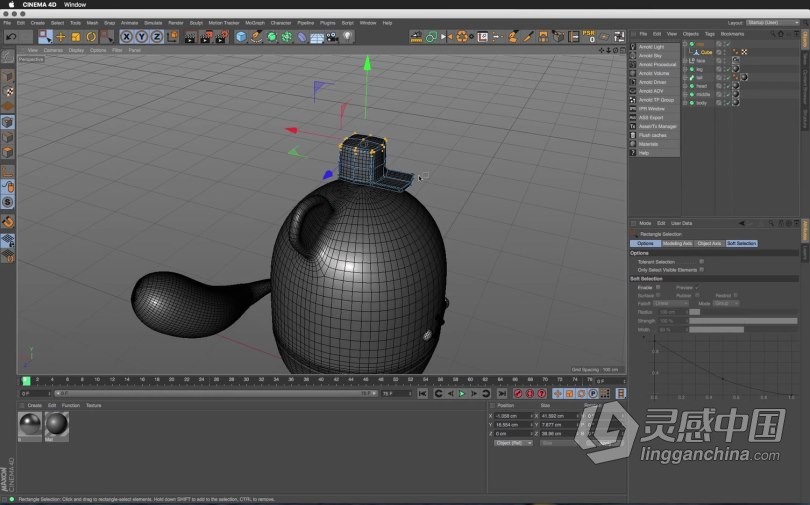Toggle visibility dots for the head object
The height and width of the screenshot is (505, 810).
[x=724, y=86]
